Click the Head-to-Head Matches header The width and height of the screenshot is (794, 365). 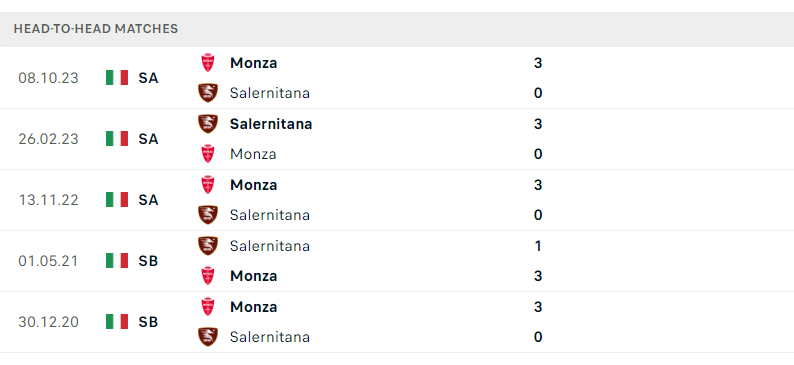pos(96,29)
